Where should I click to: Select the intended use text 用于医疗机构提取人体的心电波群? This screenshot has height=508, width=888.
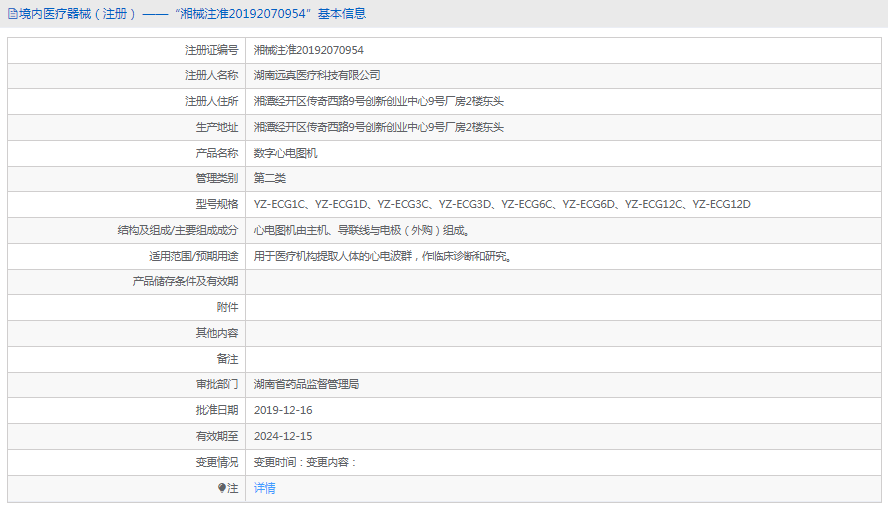332,257
